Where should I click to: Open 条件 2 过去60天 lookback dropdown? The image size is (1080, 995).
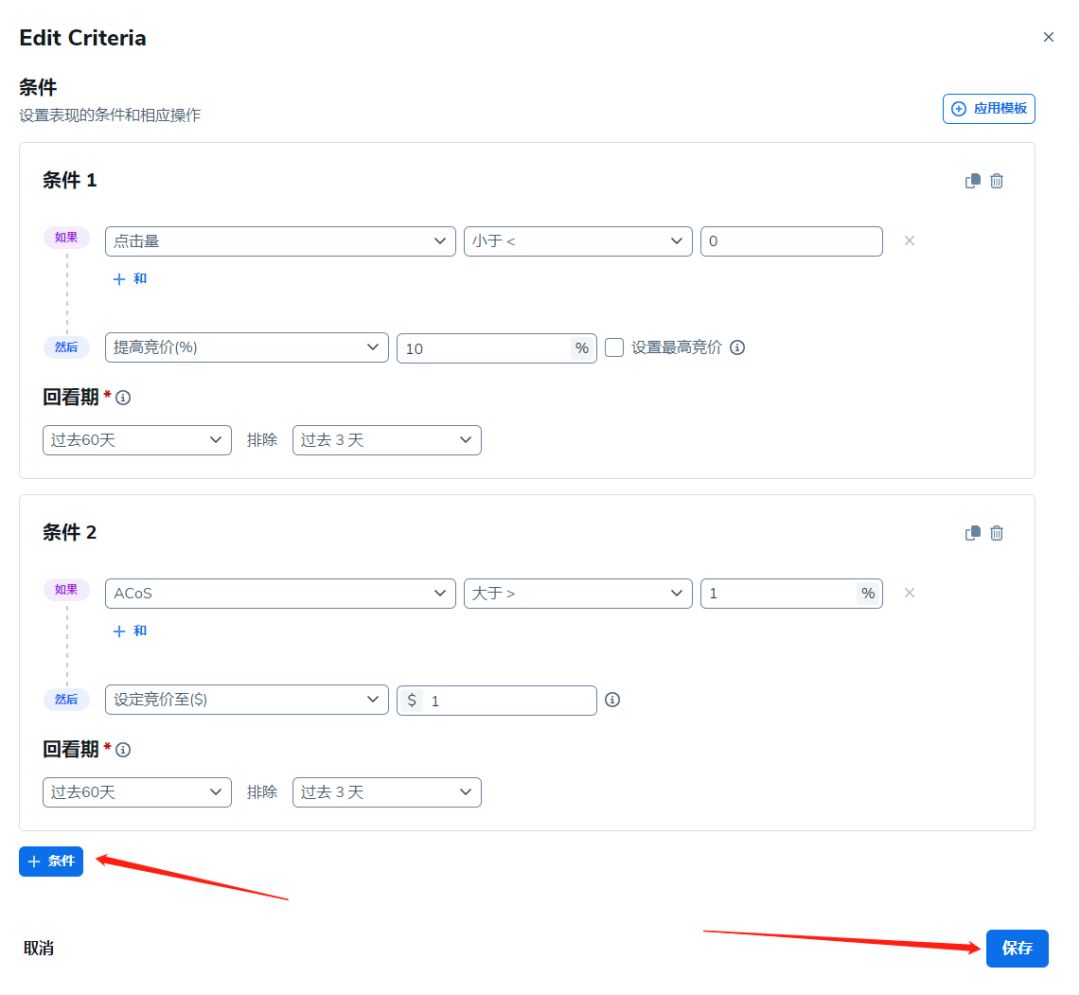(x=137, y=793)
